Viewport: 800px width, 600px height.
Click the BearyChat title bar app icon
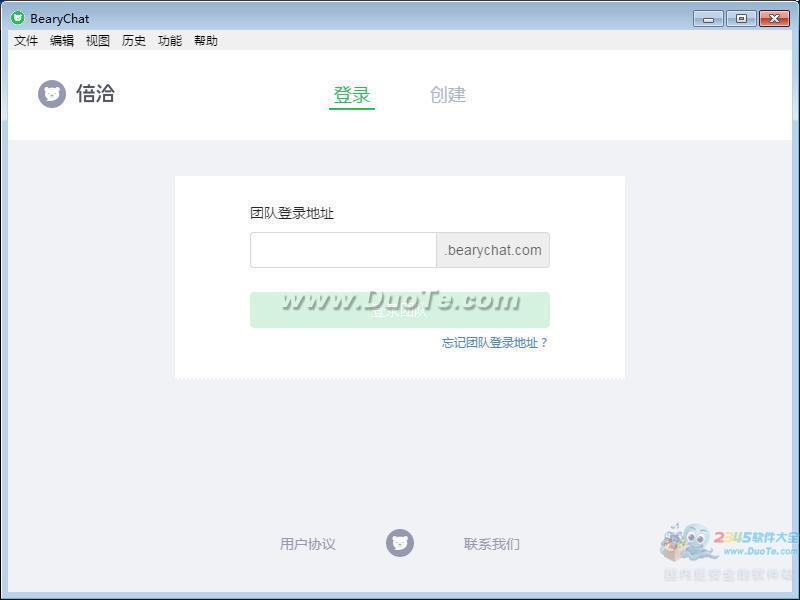tap(18, 18)
